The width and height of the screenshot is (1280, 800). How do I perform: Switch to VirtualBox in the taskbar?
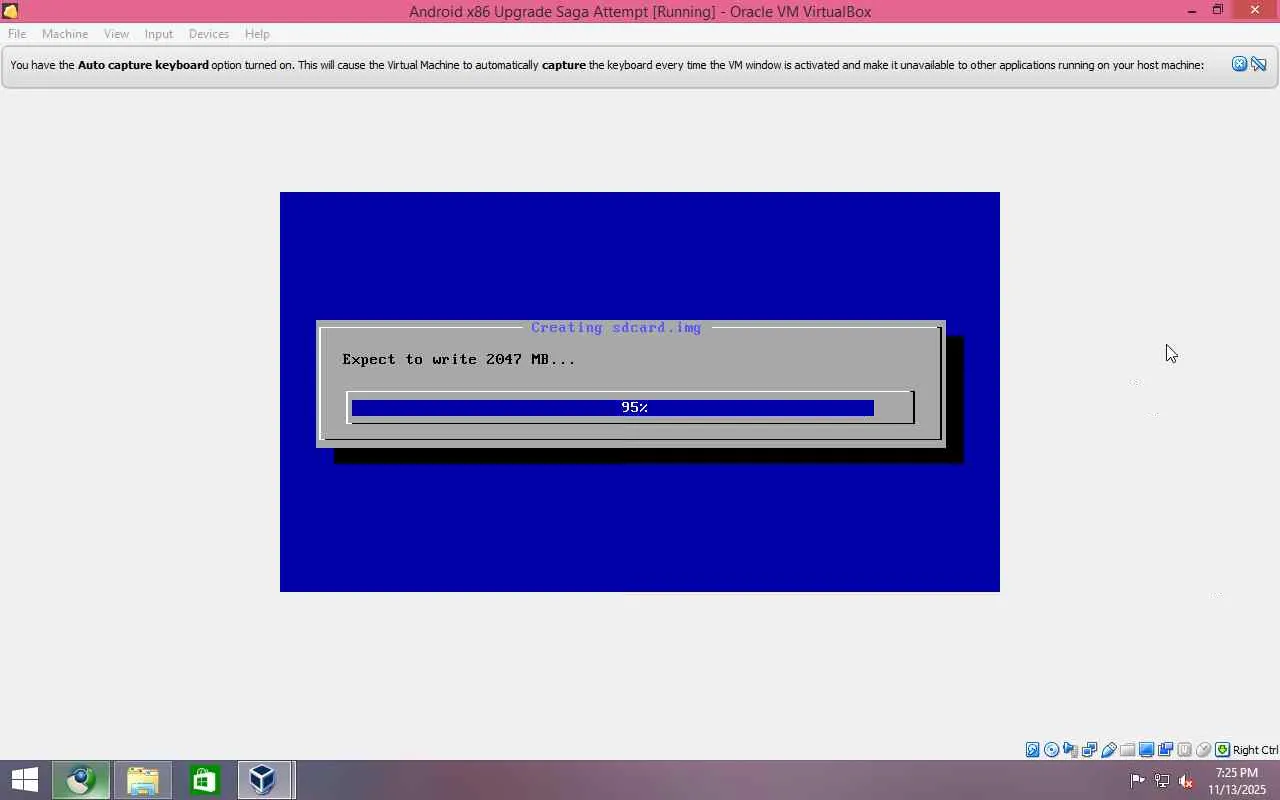(264, 780)
